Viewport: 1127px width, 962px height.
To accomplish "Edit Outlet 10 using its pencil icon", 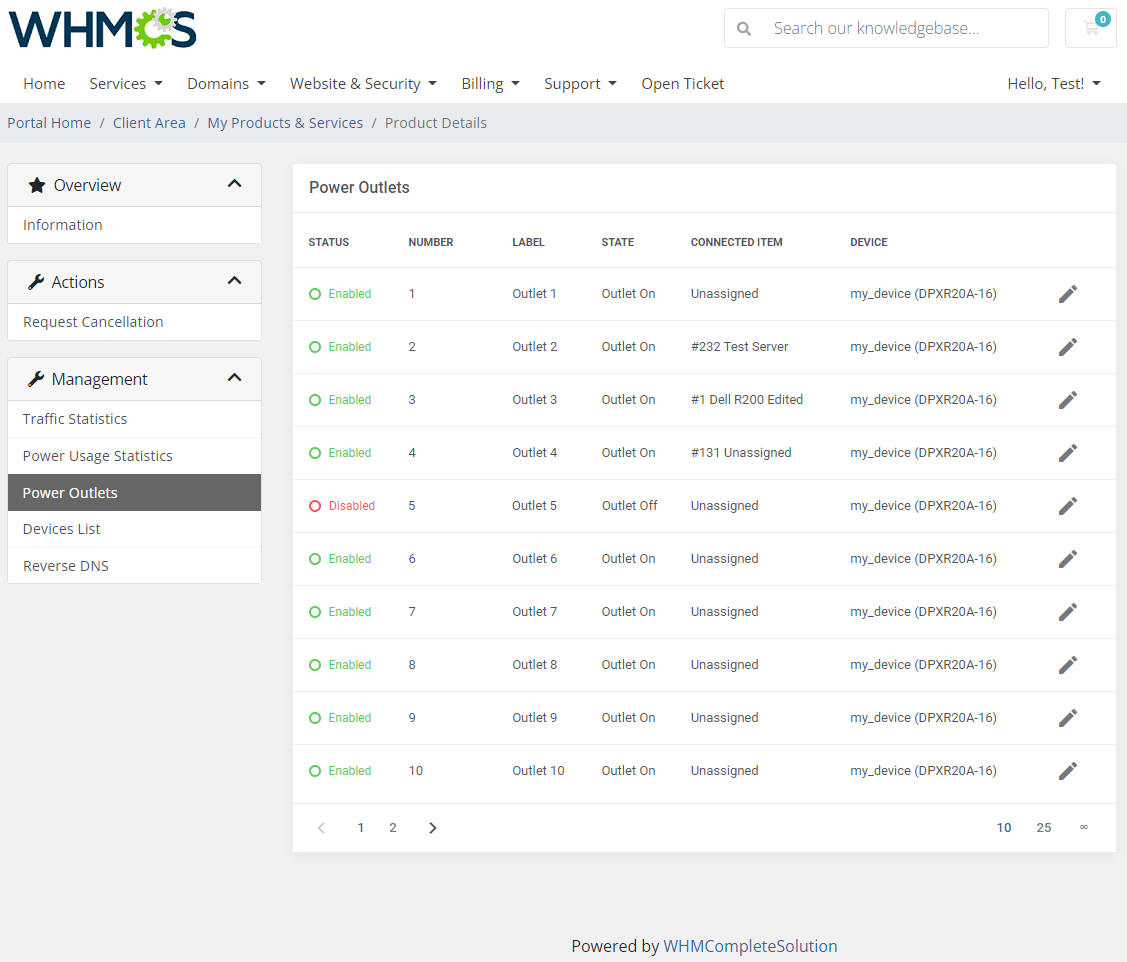I will [1067, 770].
